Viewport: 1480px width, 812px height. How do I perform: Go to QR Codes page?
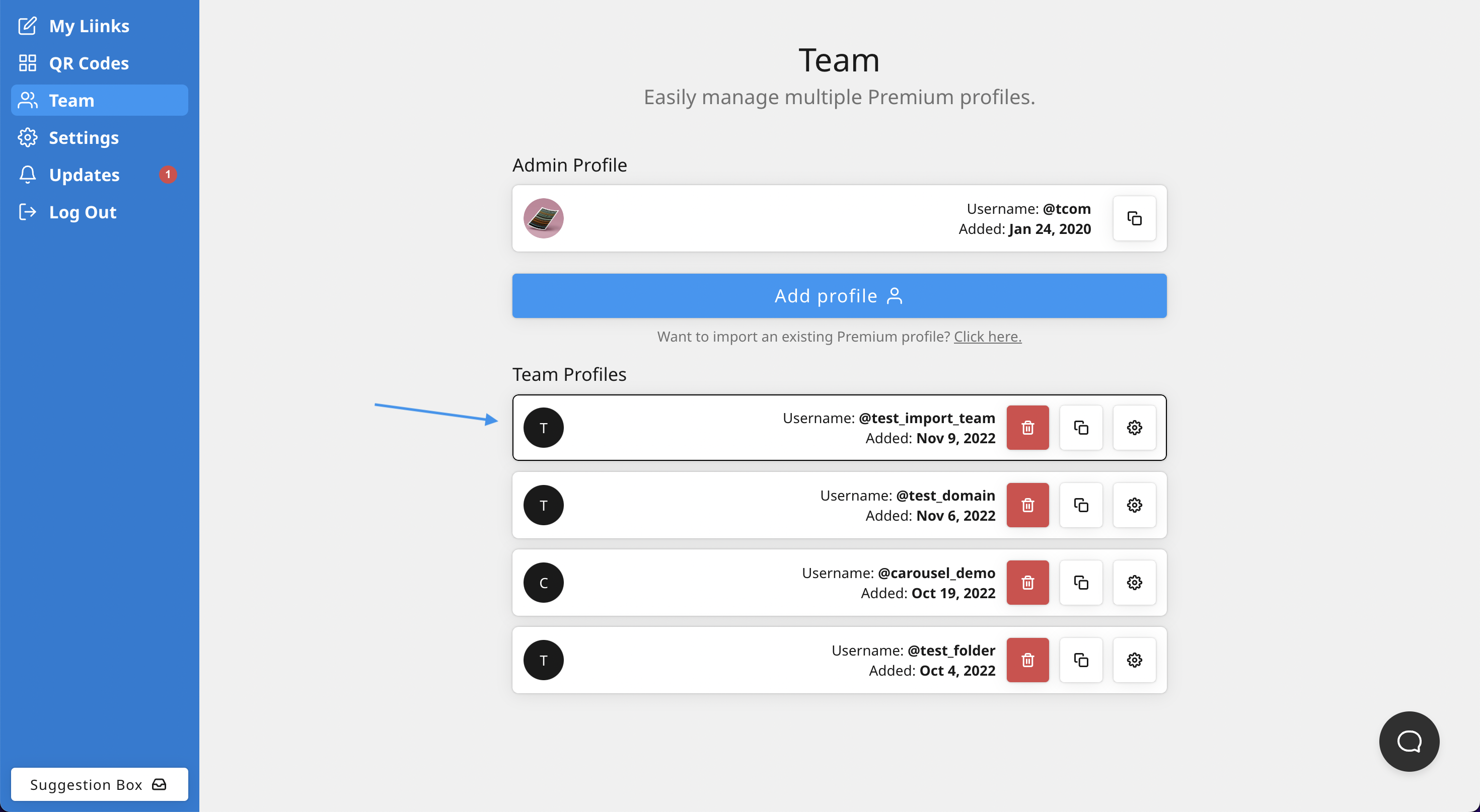coord(89,63)
